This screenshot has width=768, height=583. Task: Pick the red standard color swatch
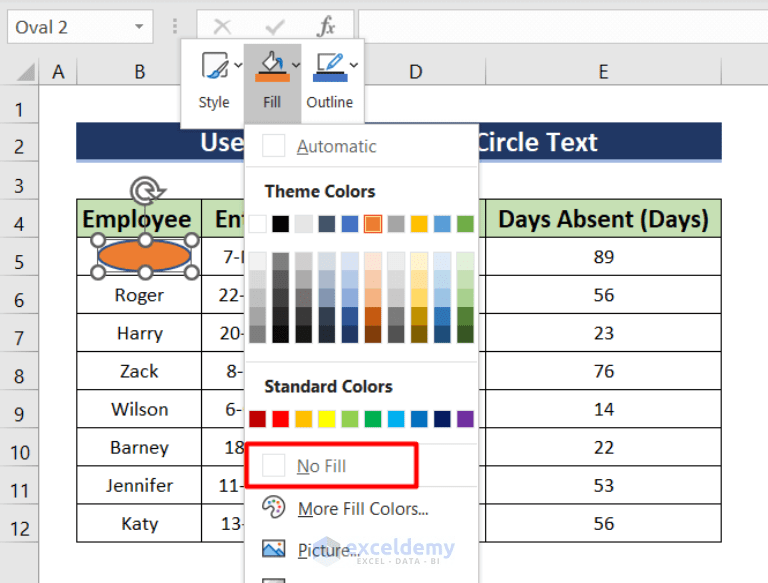(x=281, y=419)
